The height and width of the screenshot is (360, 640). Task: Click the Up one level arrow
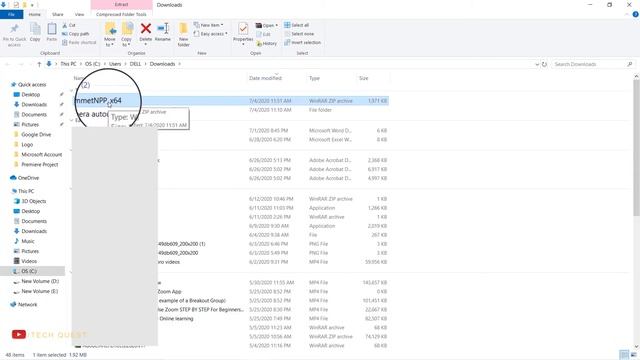tap(39, 64)
